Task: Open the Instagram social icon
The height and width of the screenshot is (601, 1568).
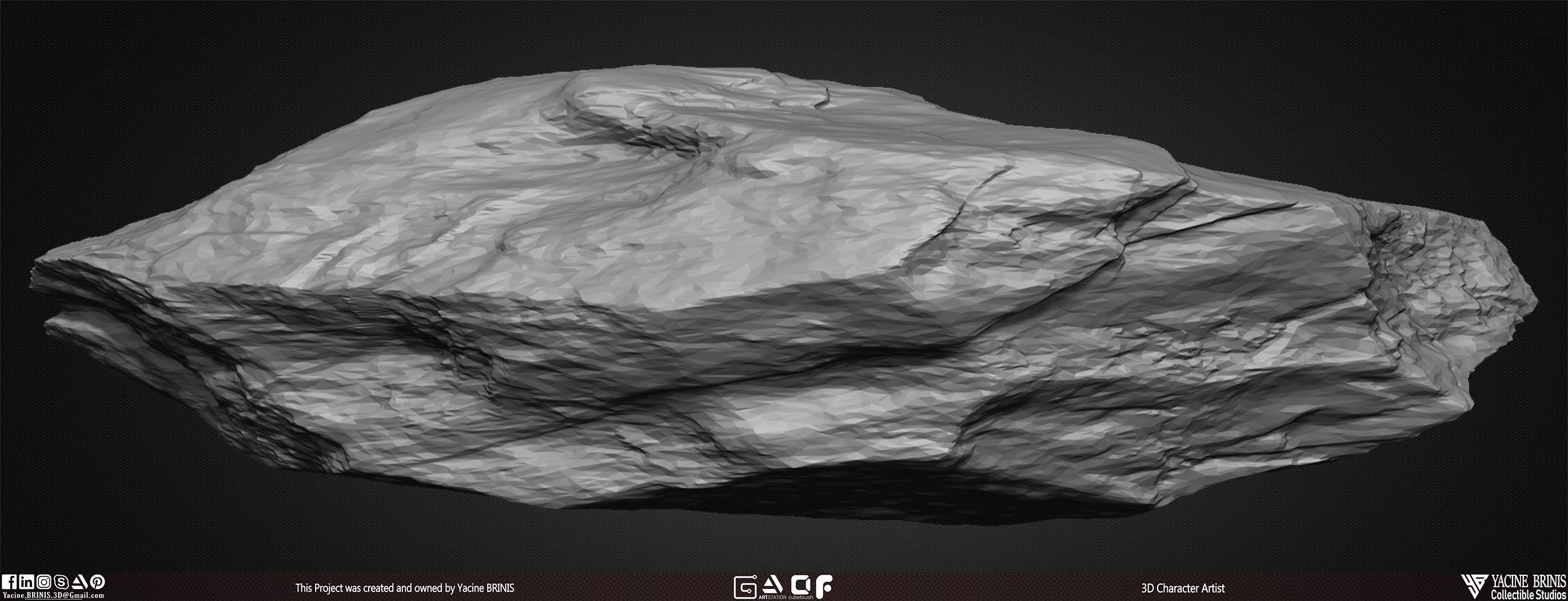Action: click(44, 582)
